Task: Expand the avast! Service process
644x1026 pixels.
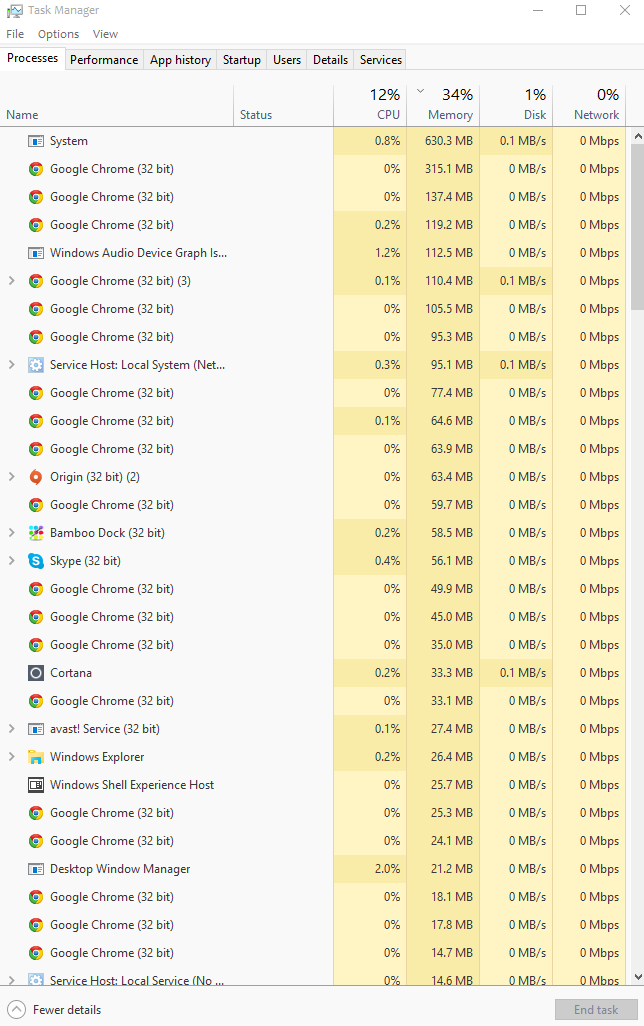Action: tap(11, 729)
